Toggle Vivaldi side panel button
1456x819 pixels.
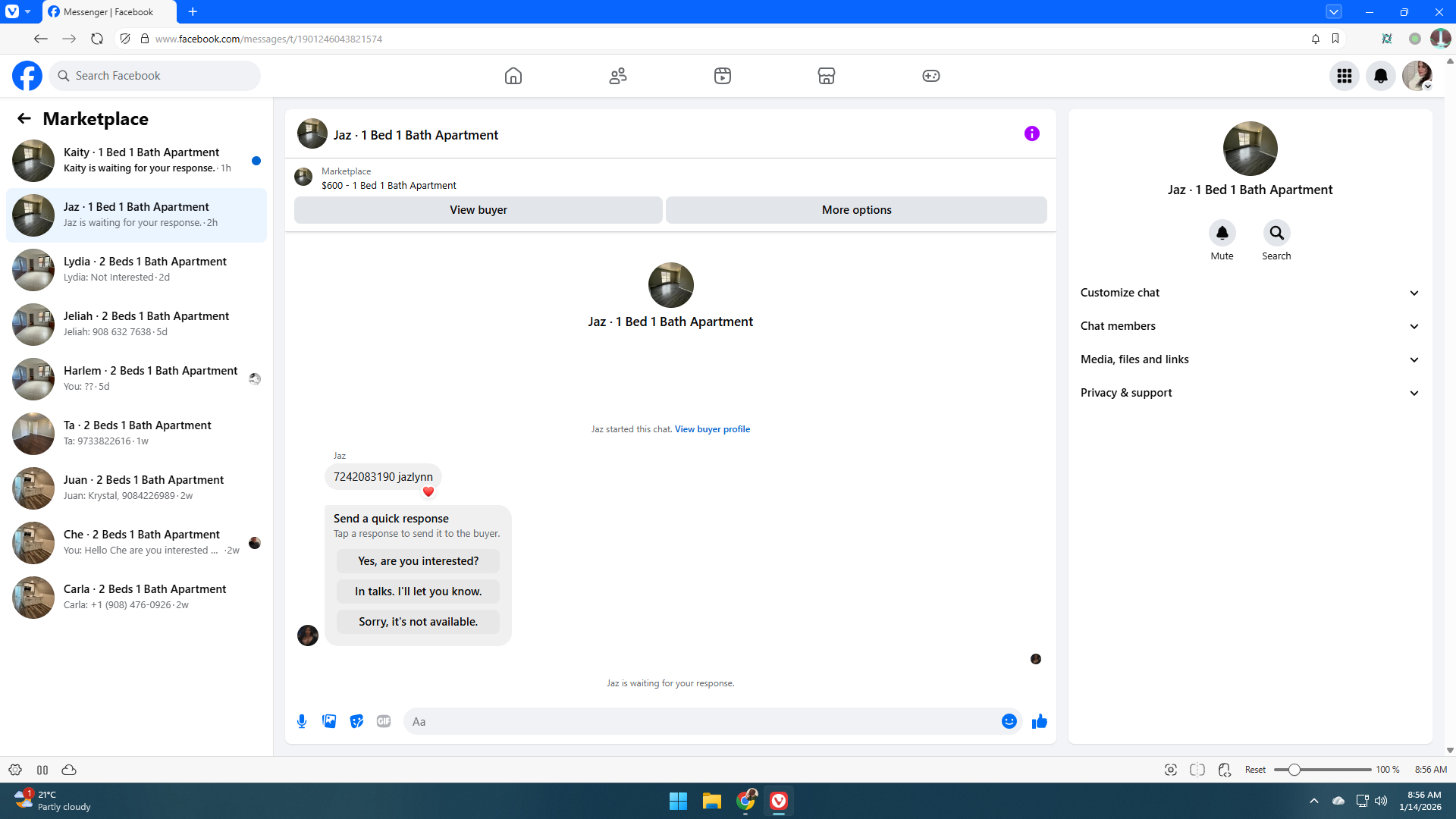42,770
